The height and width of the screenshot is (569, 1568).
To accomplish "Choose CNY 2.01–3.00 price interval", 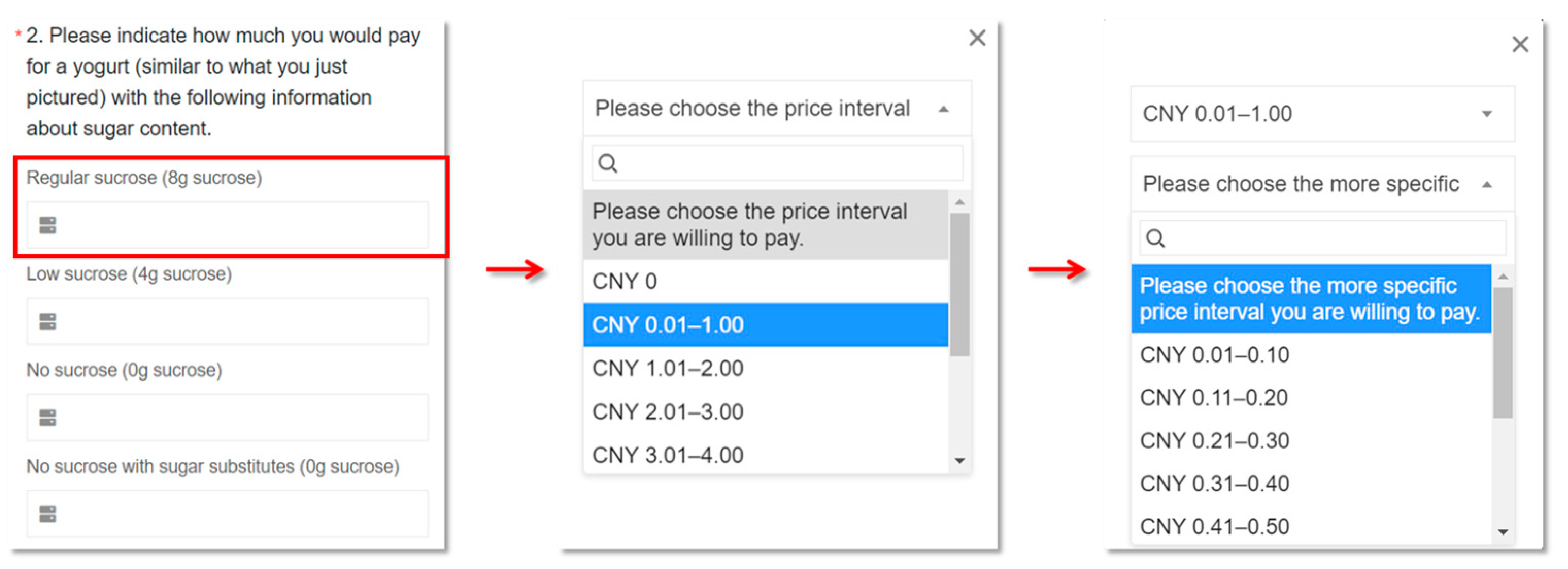I will click(668, 412).
